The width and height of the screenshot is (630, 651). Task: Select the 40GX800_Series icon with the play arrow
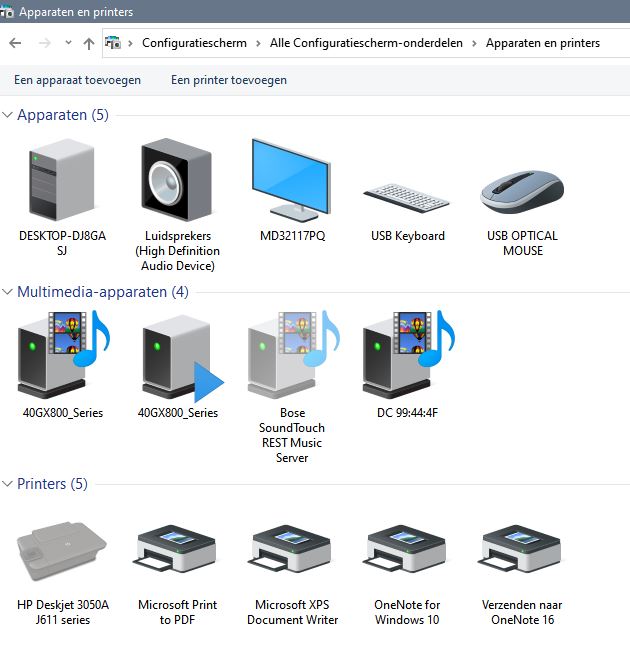coord(183,358)
